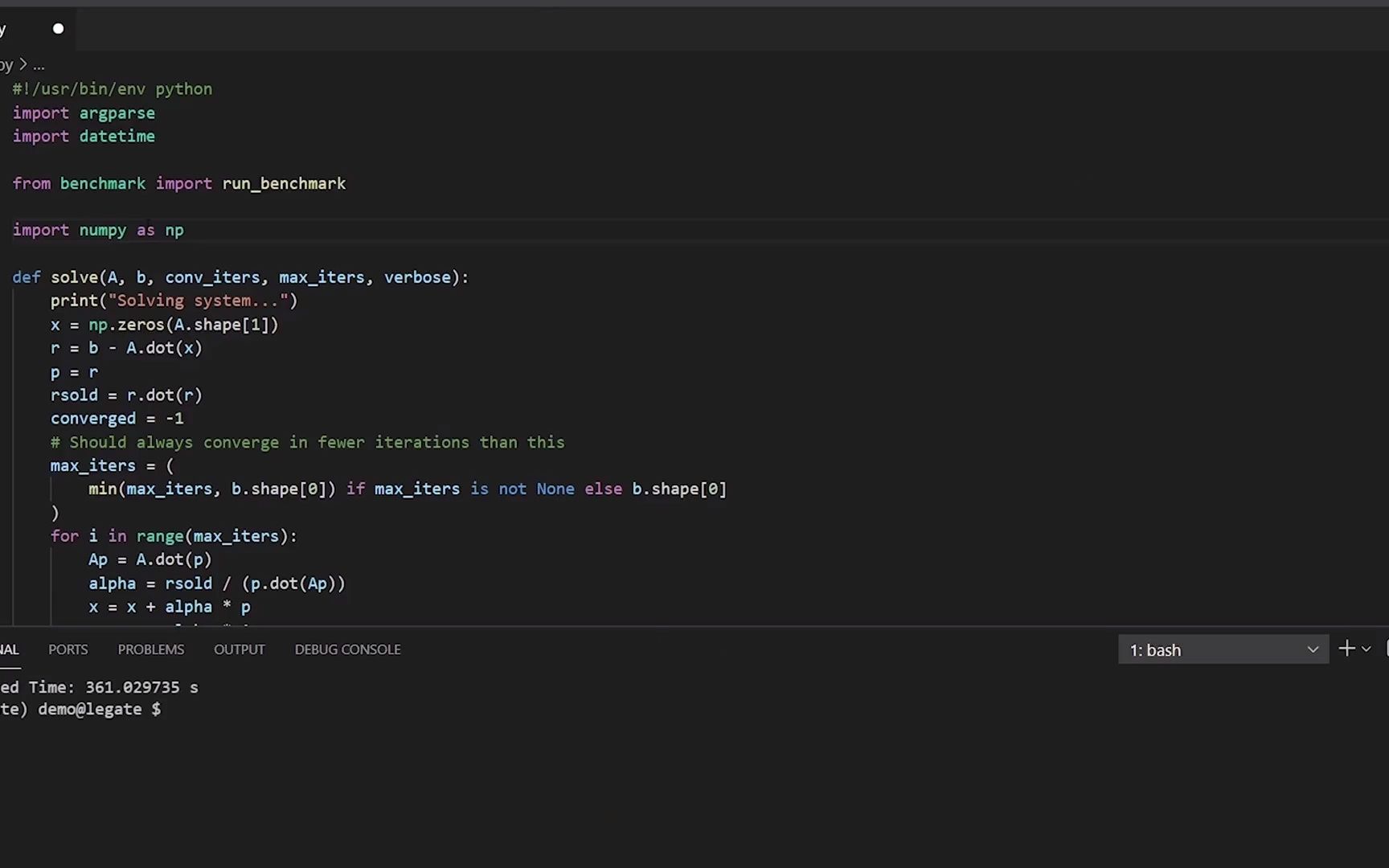
Task: Switch to the PROBLEMS panel tab
Action: pyautogui.click(x=151, y=649)
